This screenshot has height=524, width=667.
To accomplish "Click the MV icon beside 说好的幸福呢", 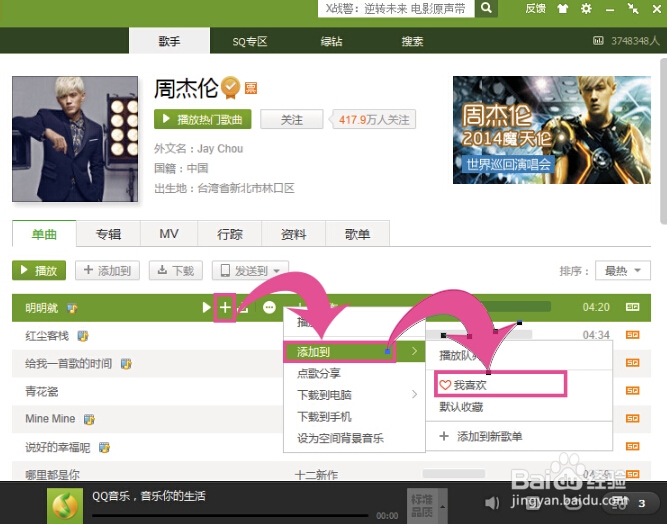I will [x=104, y=447].
